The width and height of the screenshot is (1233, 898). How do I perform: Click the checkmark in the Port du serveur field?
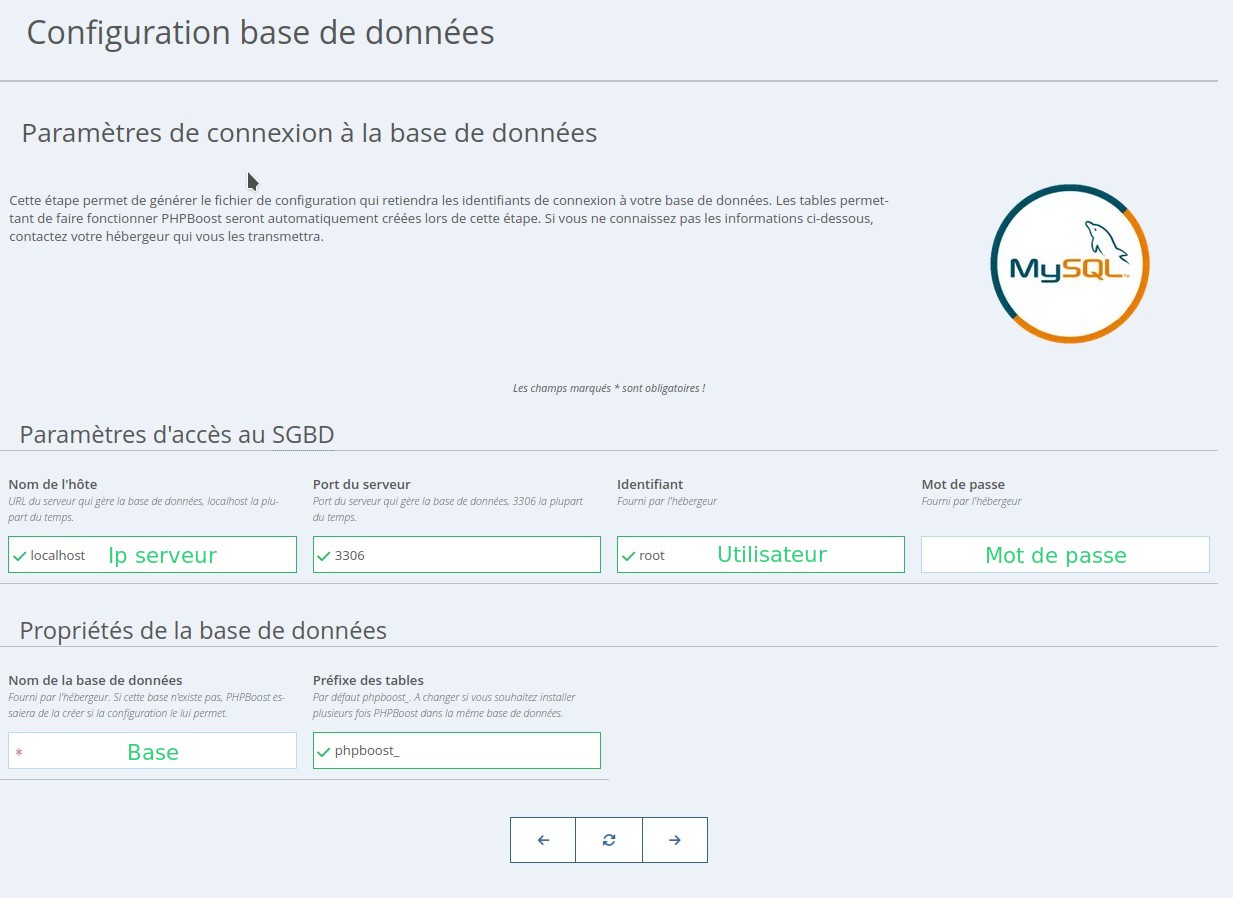[324, 554]
